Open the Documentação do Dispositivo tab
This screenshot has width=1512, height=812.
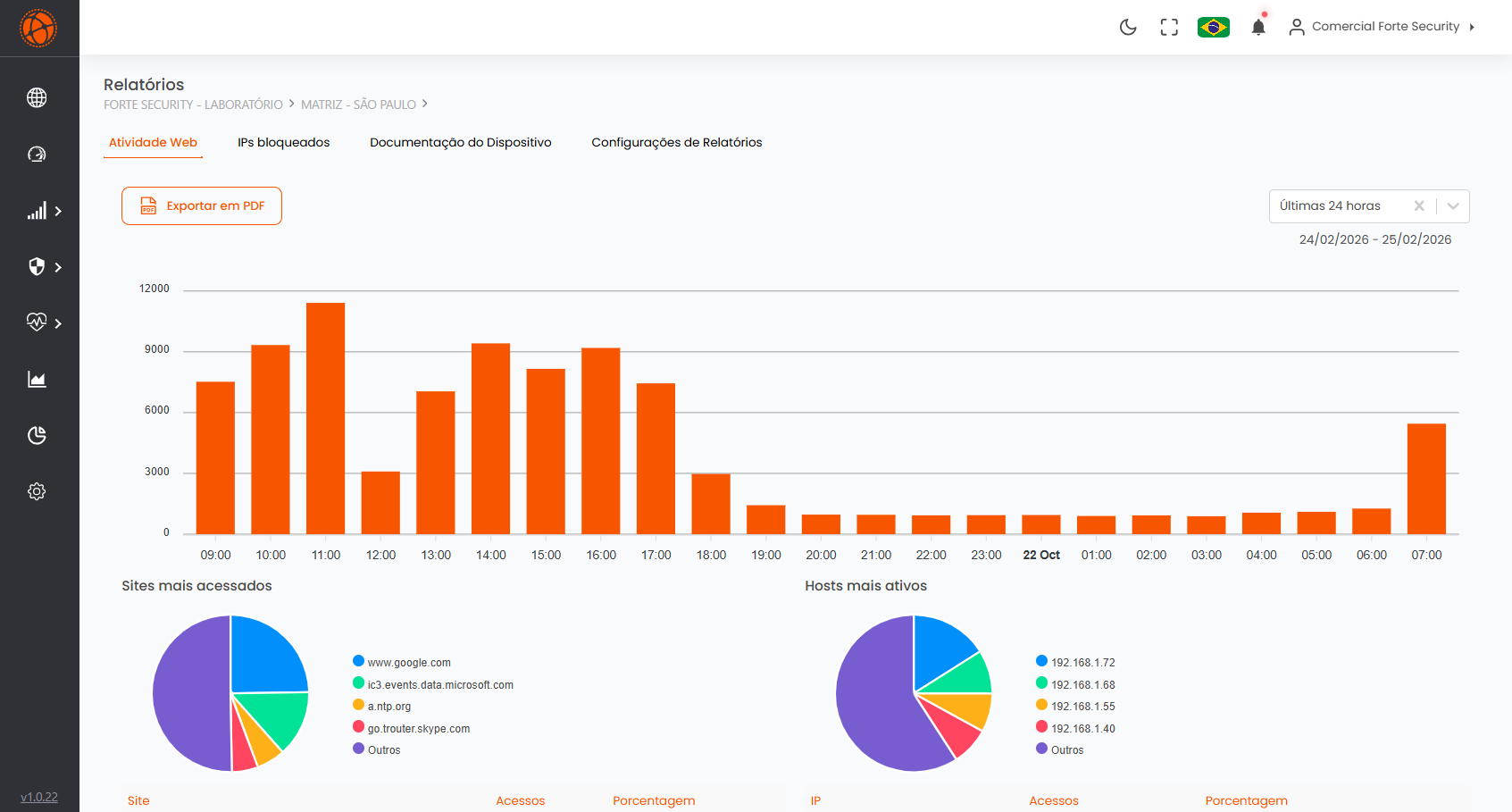tap(460, 142)
